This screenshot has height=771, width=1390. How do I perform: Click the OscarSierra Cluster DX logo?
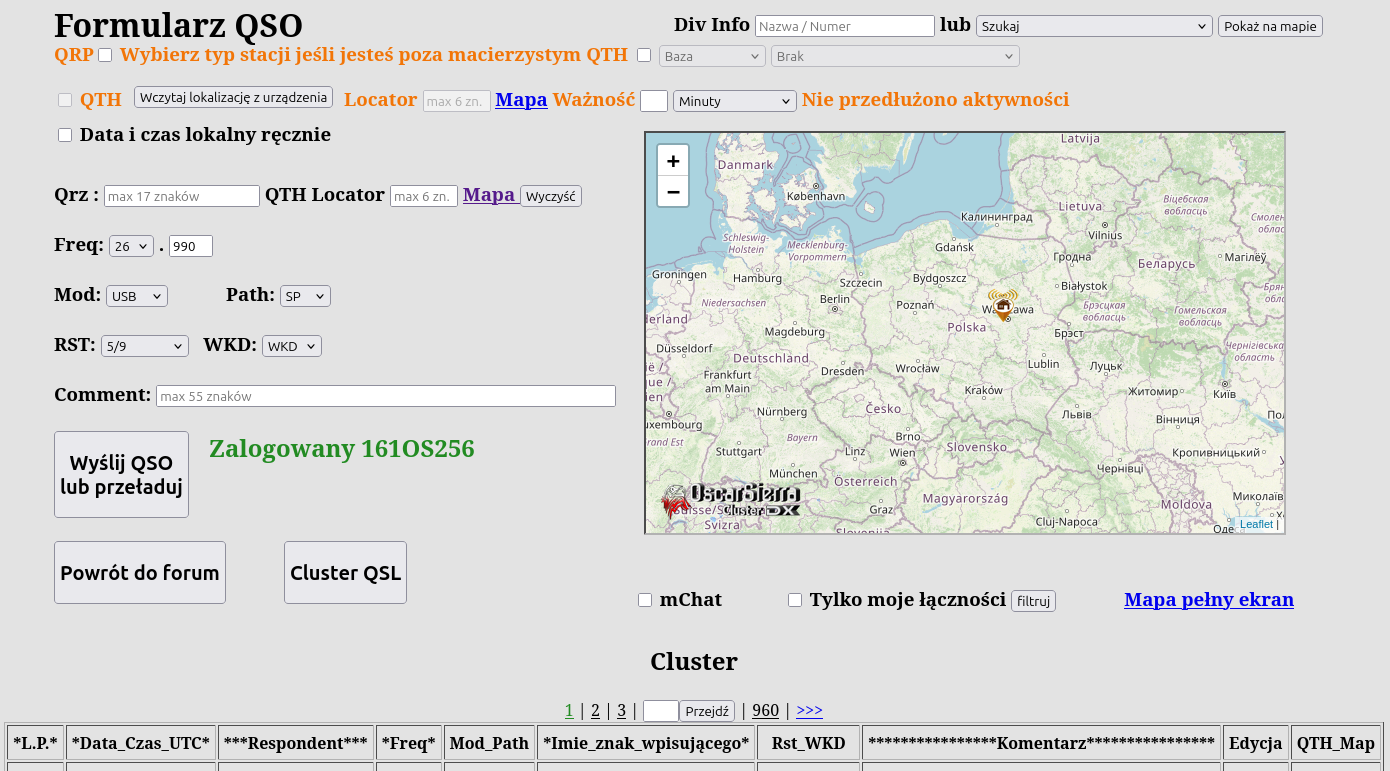(731, 500)
